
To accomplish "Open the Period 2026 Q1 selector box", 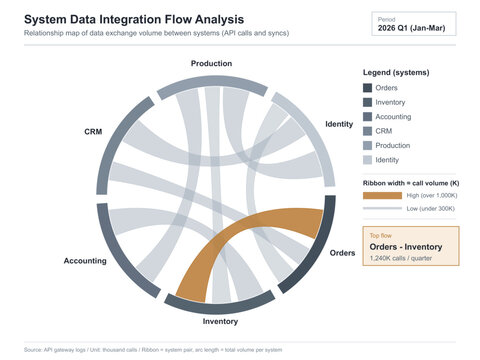I will pyautogui.click(x=414, y=24).
